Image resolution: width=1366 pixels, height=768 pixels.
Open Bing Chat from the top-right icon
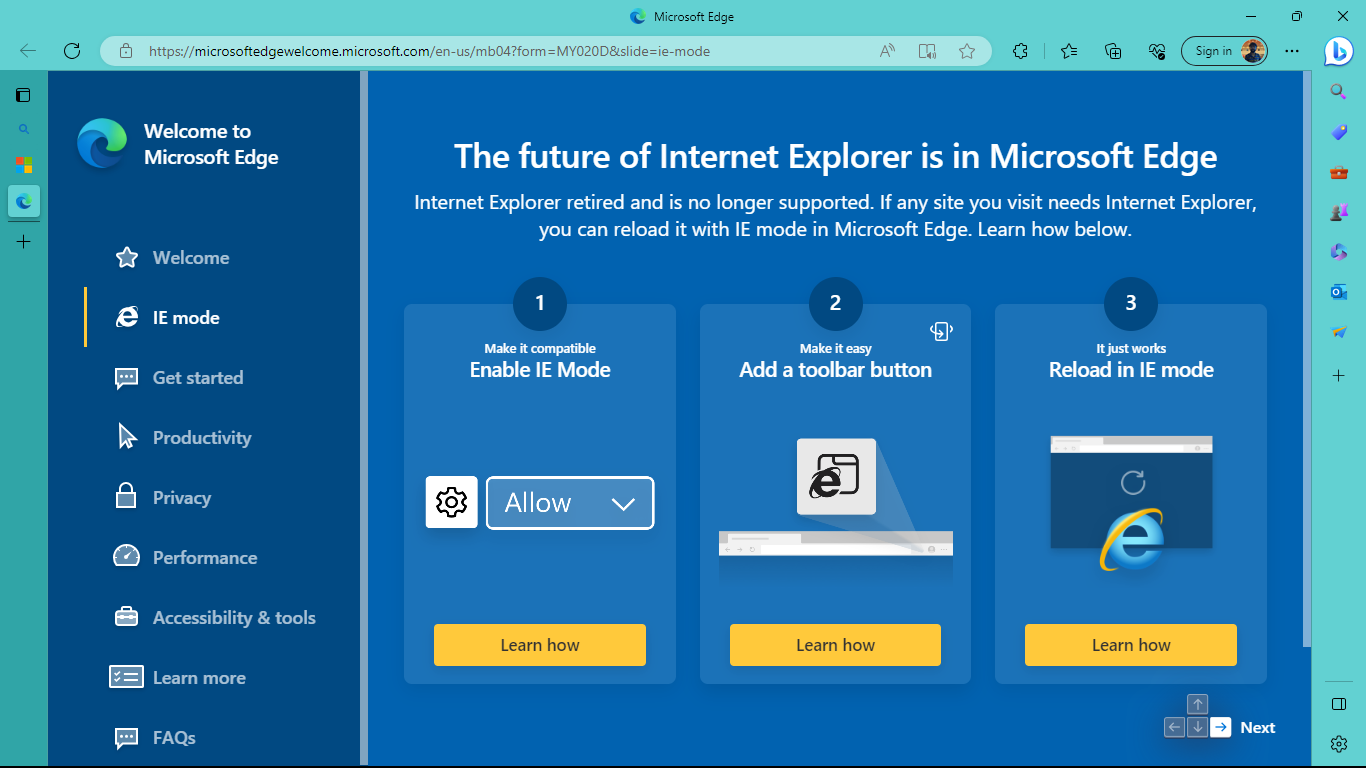coord(1339,51)
